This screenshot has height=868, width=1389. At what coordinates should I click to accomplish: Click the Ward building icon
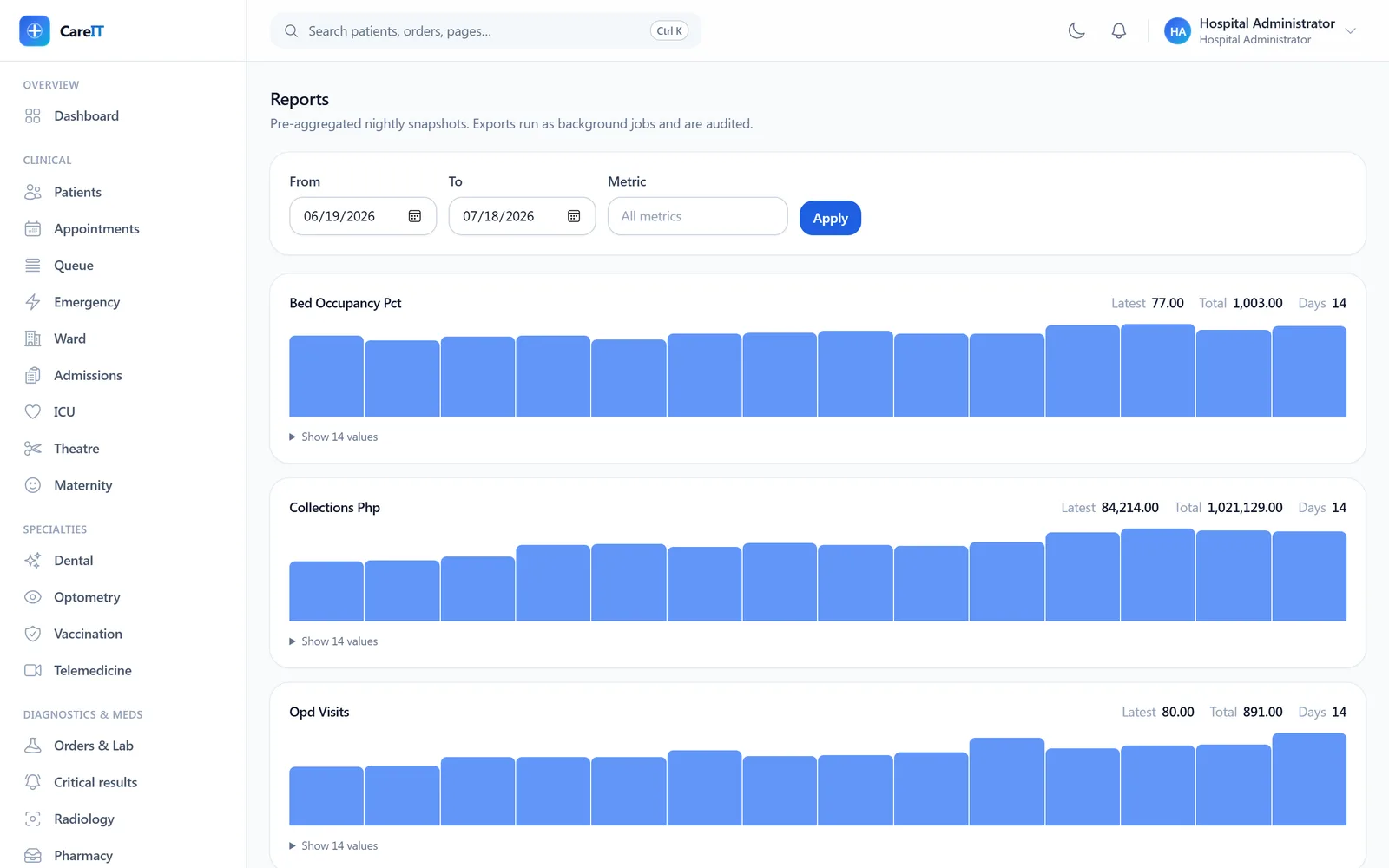click(33, 339)
